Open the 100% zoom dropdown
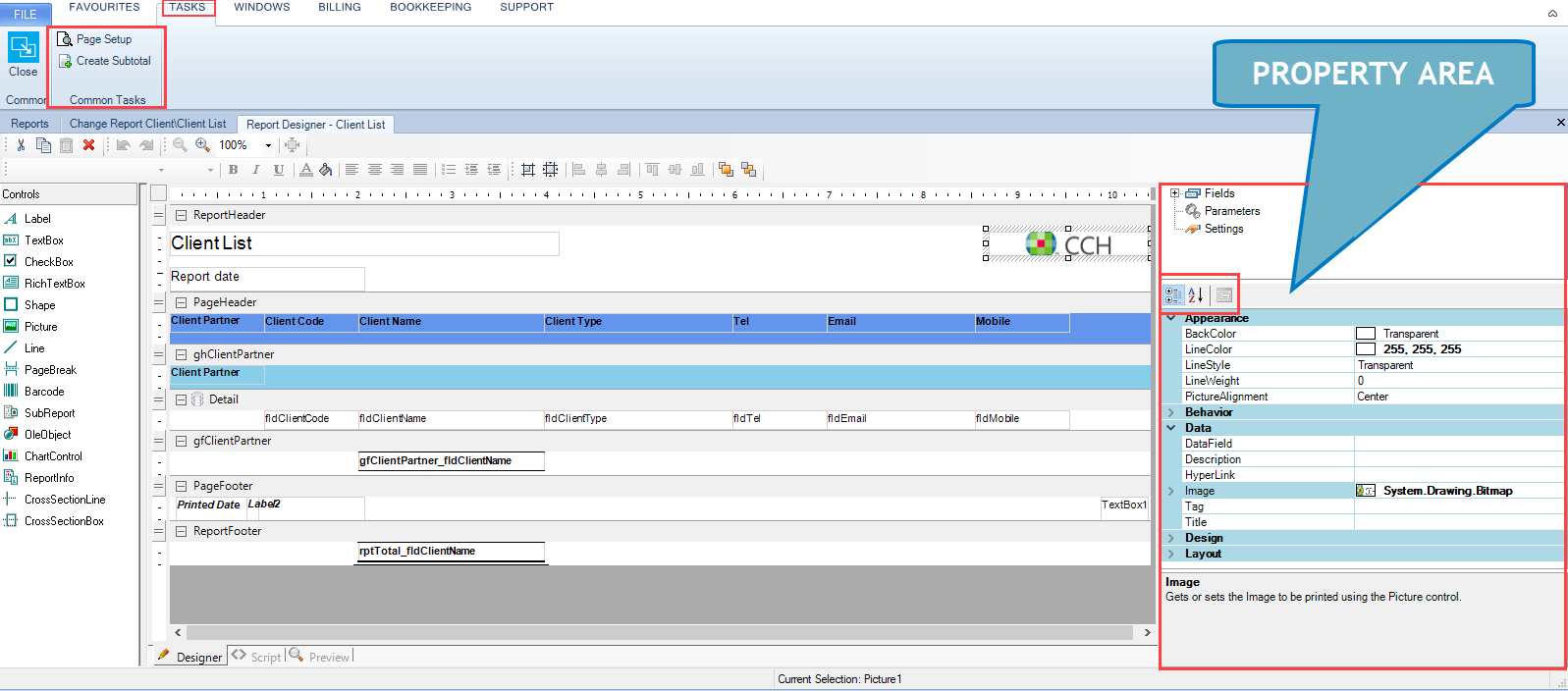The width and height of the screenshot is (1568, 691). pyautogui.click(x=268, y=145)
